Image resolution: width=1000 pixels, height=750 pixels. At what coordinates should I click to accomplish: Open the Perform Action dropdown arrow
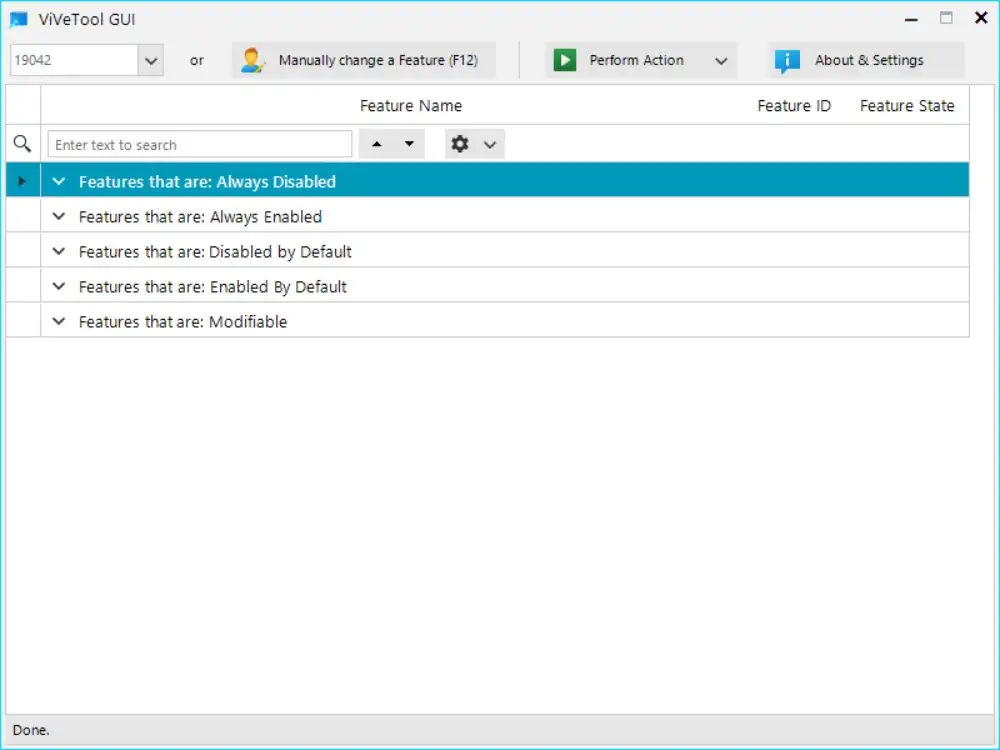[x=722, y=60]
